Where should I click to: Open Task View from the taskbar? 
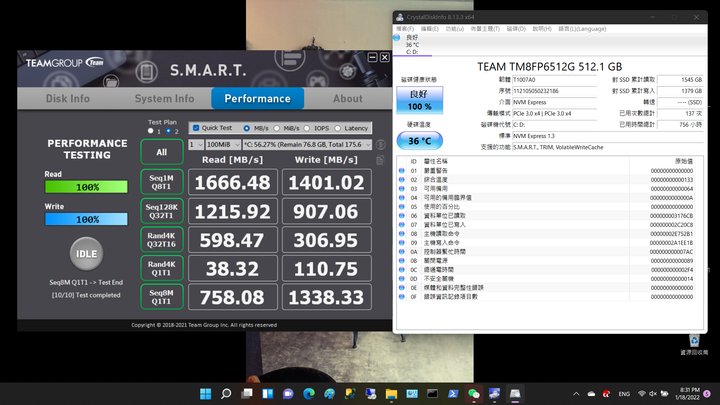point(247,394)
